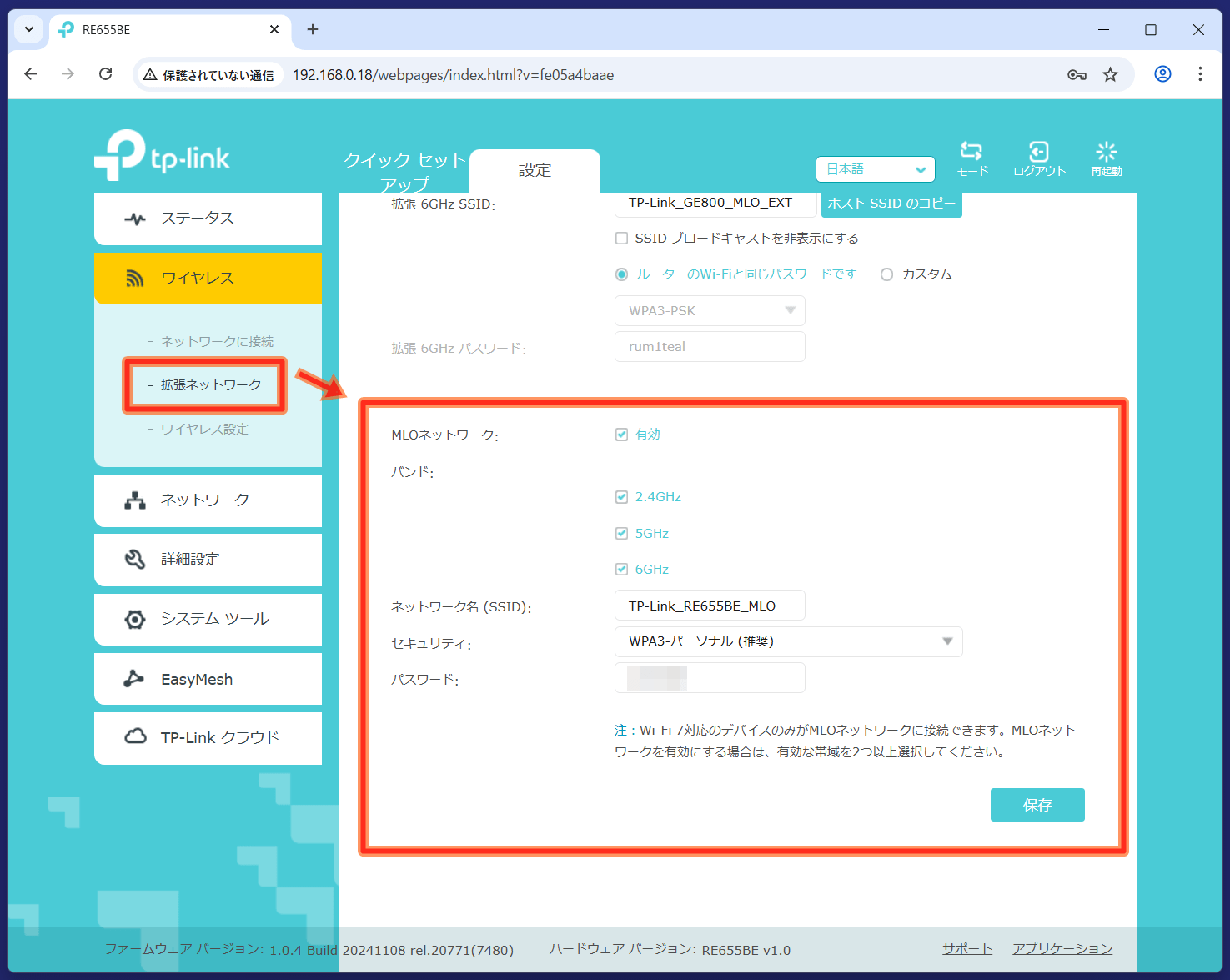Click the ファームウェア バージョン text
1230x980 pixels.
[x=309, y=949]
